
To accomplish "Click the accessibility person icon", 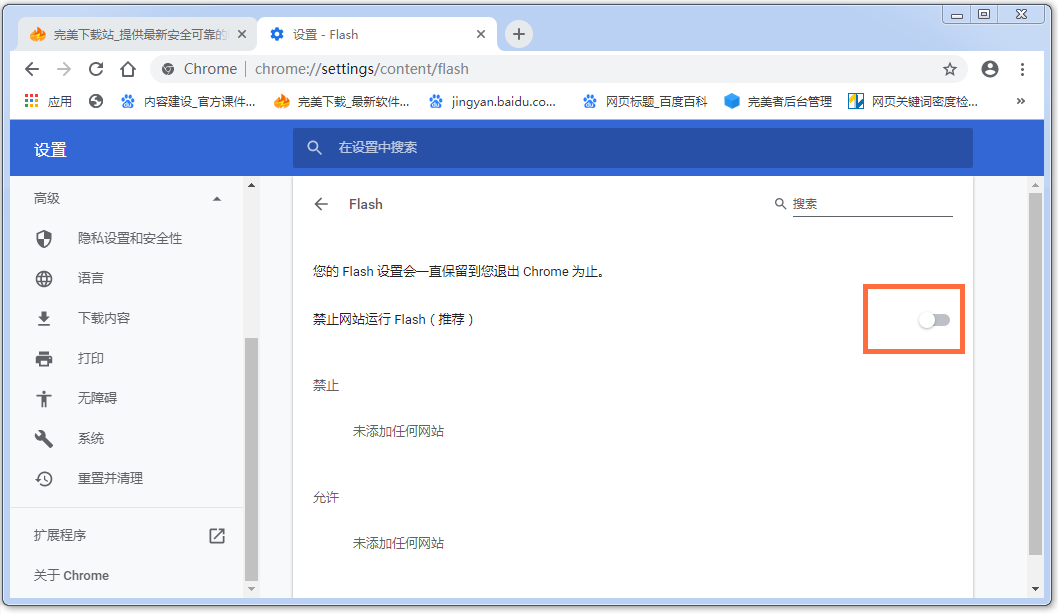I will point(44,399).
